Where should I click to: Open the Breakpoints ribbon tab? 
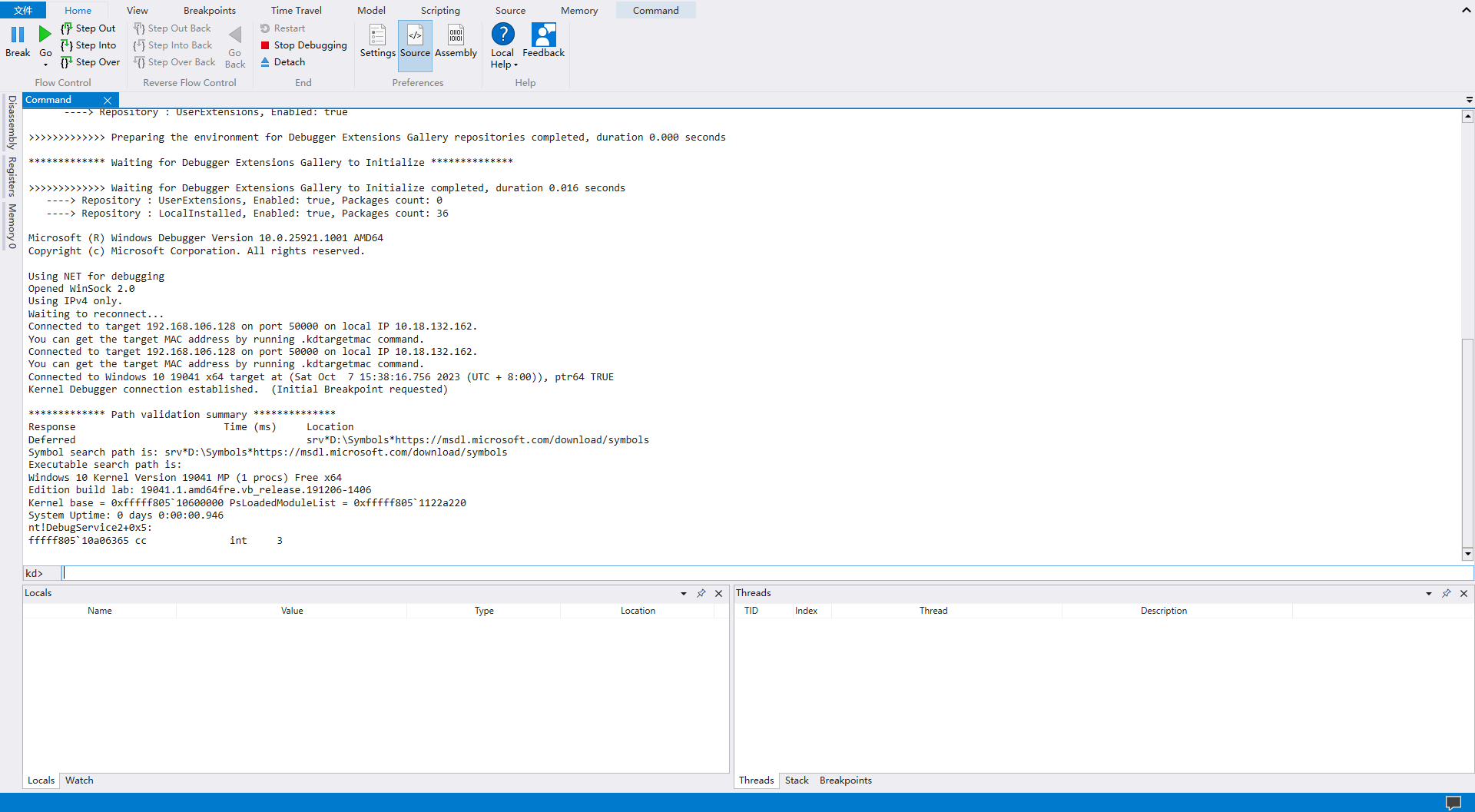tap(210, 10)
